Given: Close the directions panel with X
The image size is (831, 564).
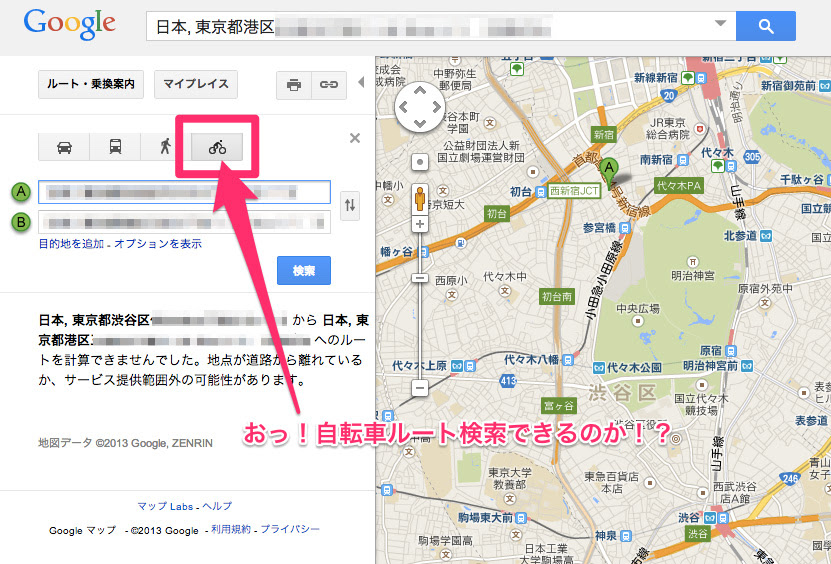Looking at the screenshot, I should [355, 138].
